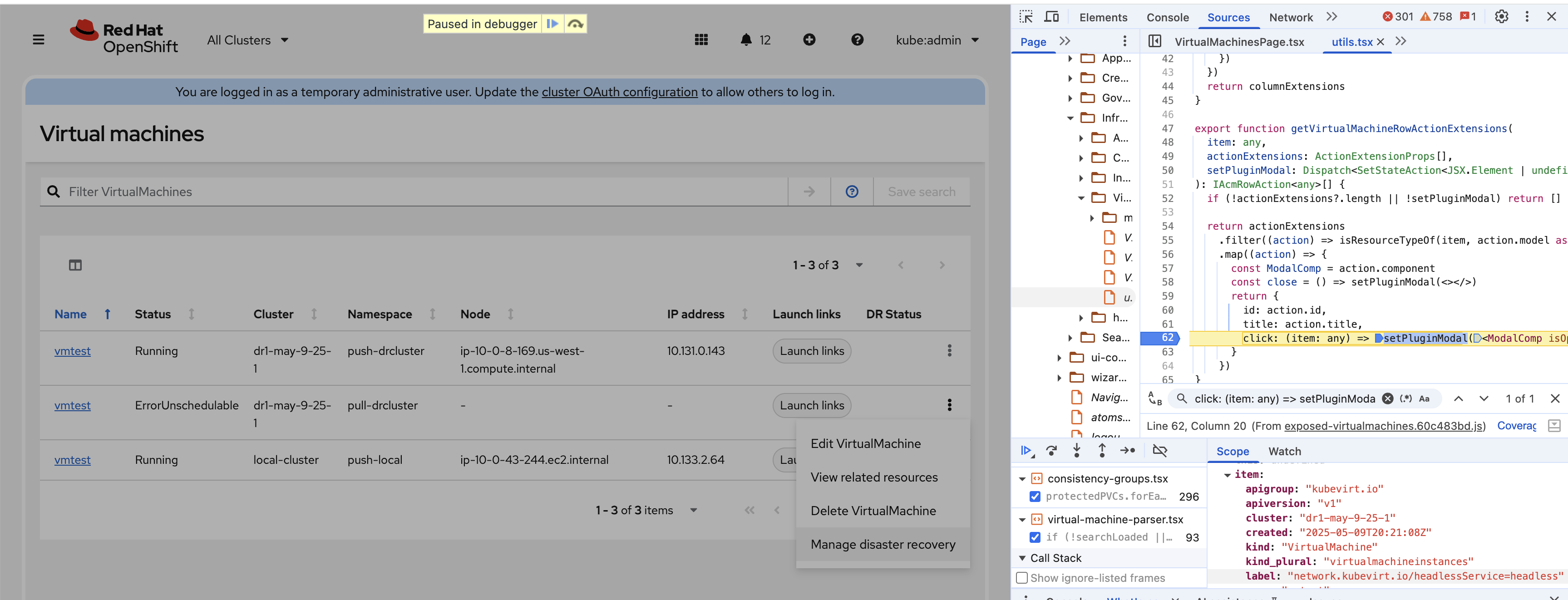Image resolution: width=1568 pixels, height=600 pixels.
Task: Open the manage columns icon
Action: tap(75, 266)
